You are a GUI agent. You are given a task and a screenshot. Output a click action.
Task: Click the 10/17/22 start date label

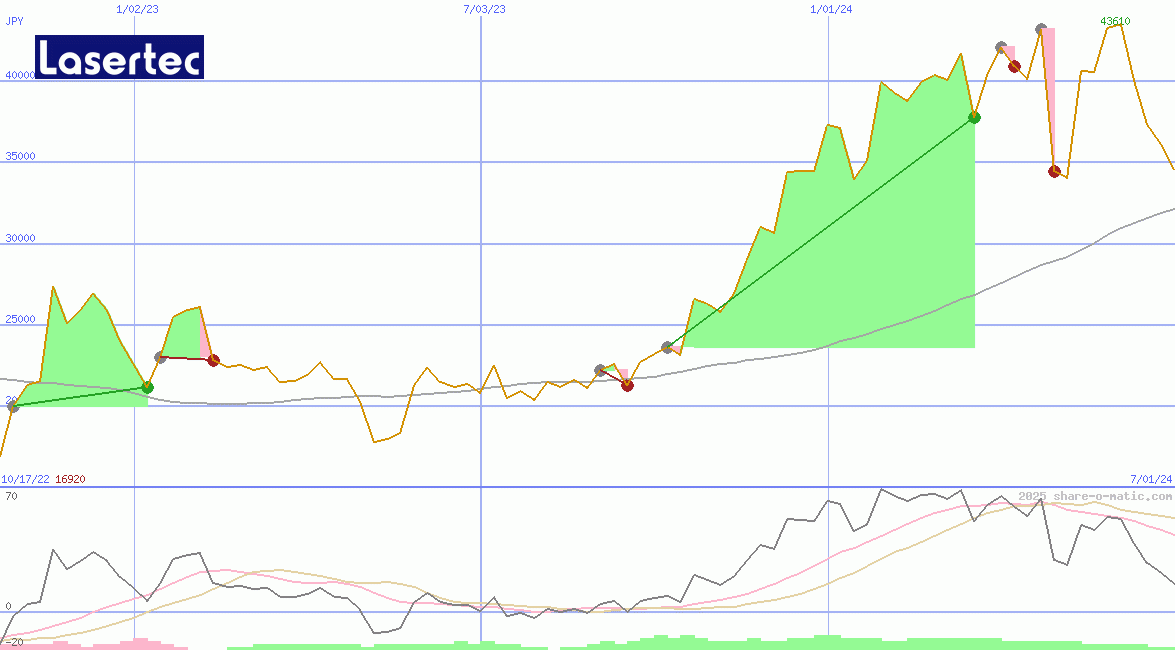26,479
